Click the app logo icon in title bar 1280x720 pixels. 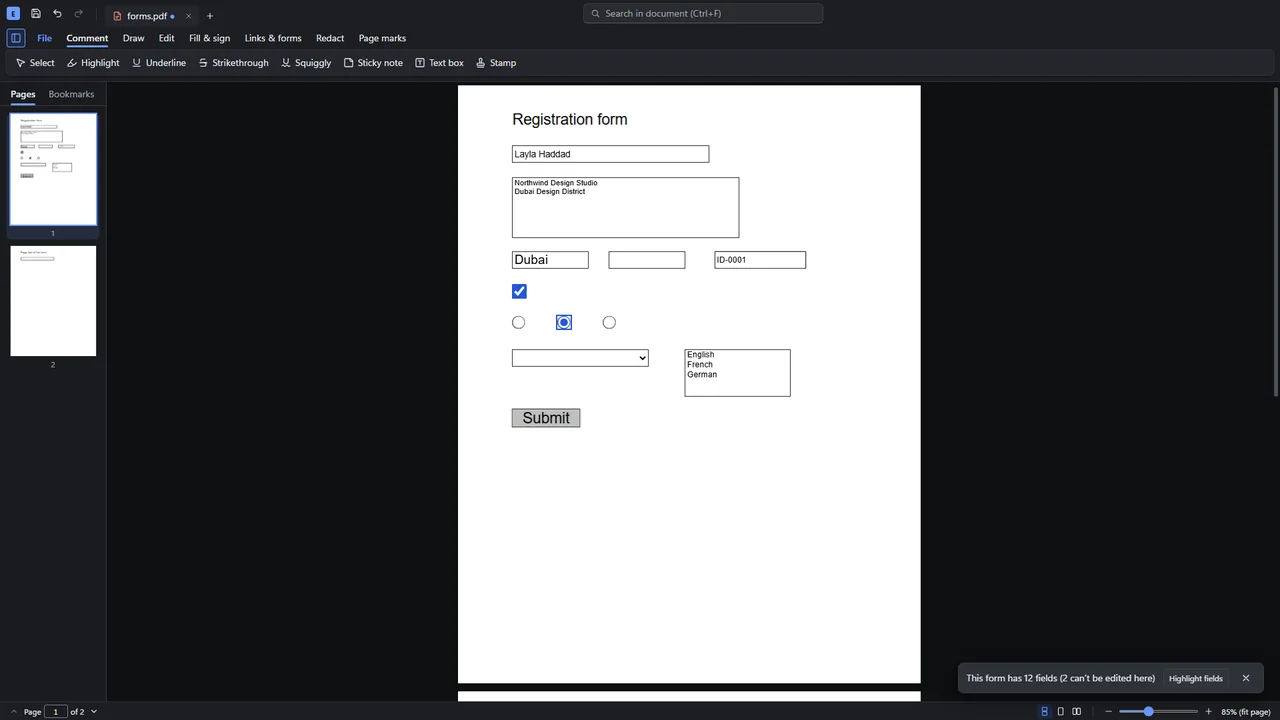[x=14, y=14]
